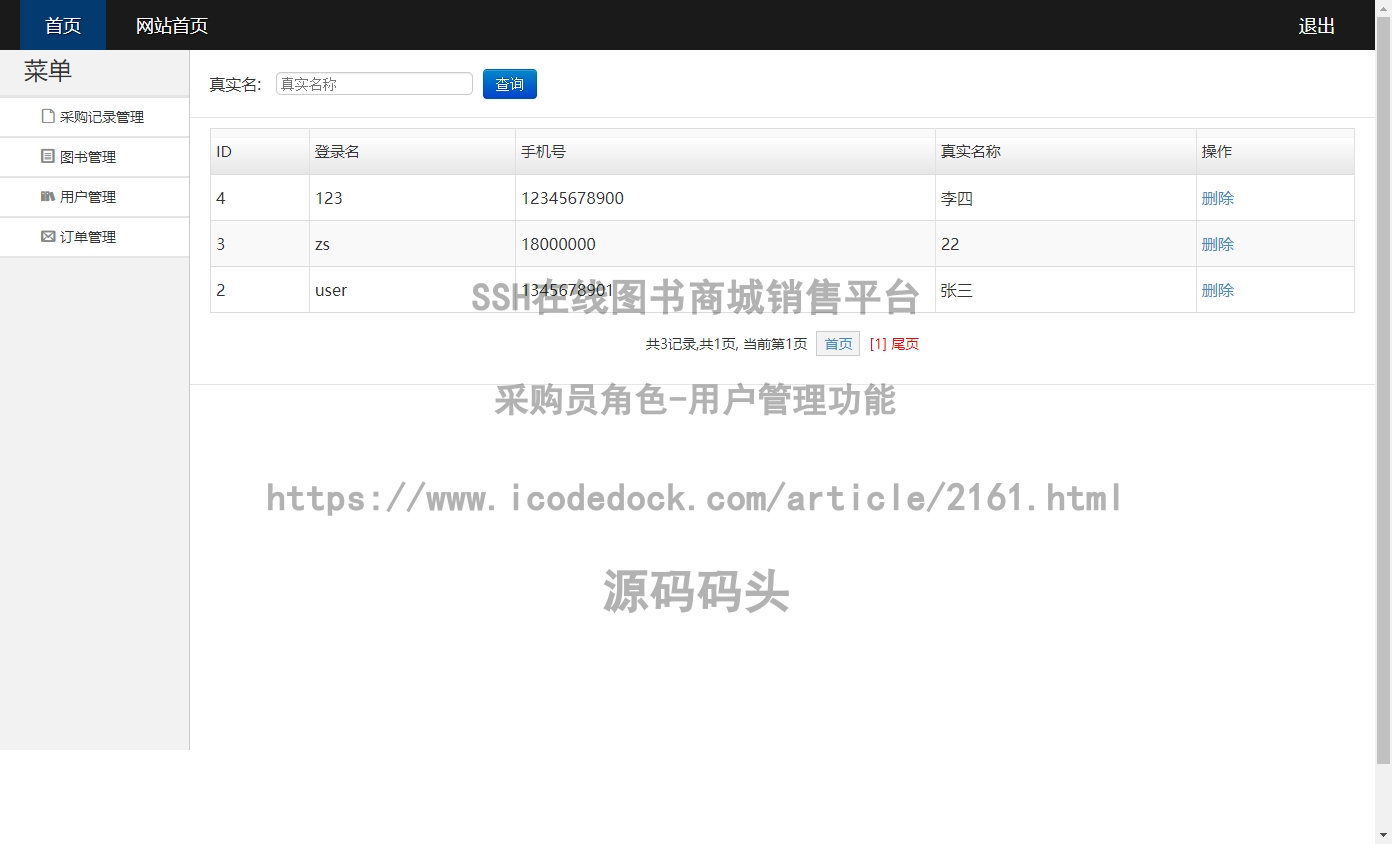Click login name 123 cell

tap(412, 198)
